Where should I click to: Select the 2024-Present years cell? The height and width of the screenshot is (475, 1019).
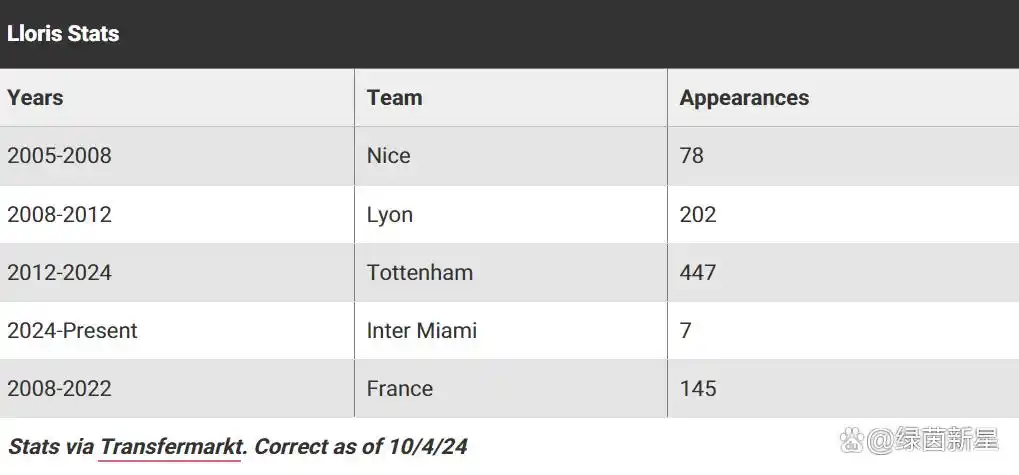(x=177, y=330)
